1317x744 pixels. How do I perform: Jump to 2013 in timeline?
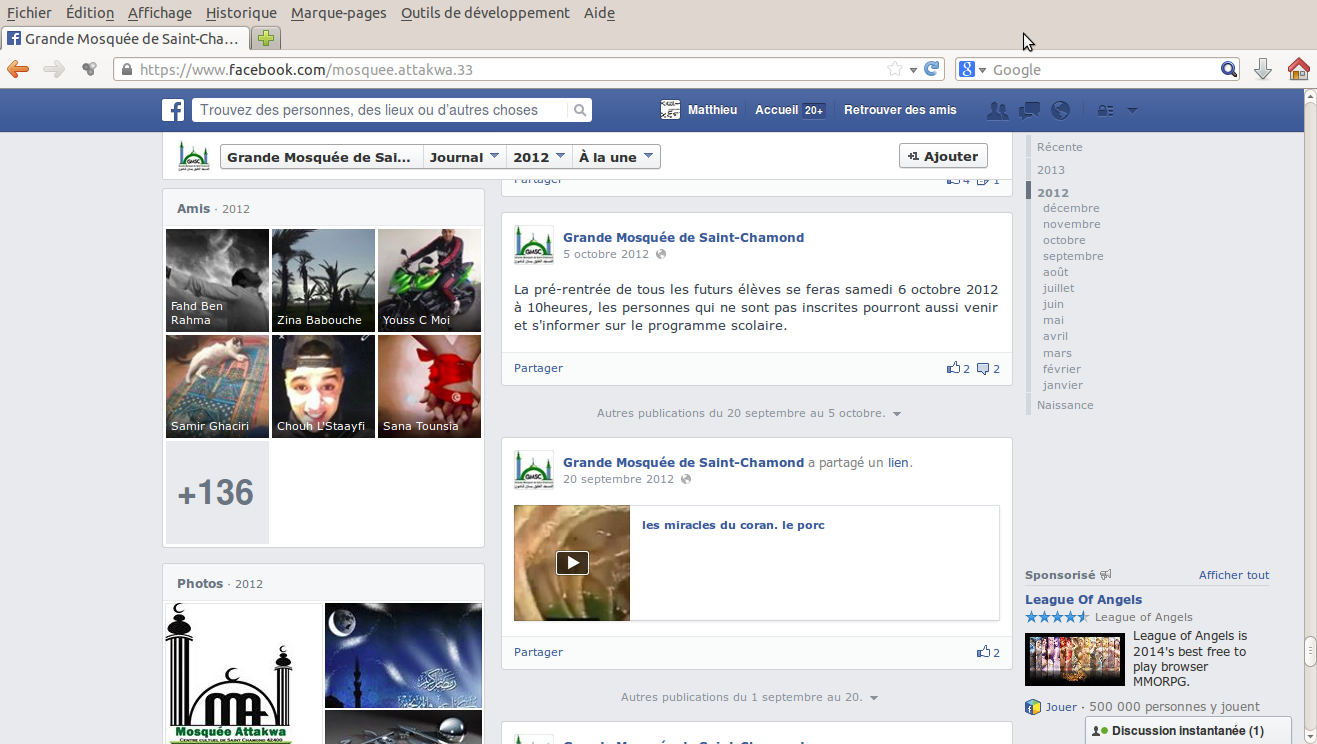1051,170
